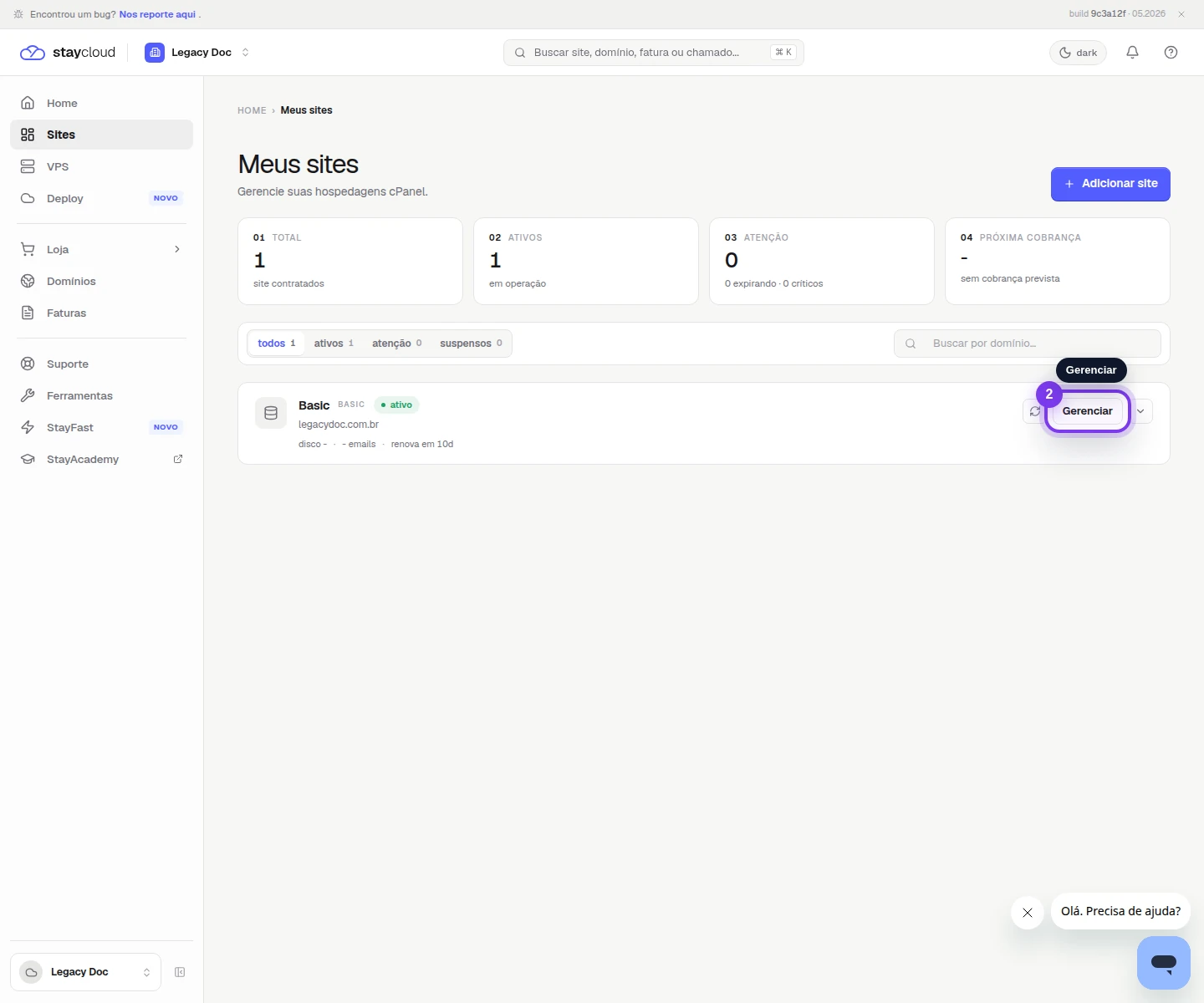This screenshot has width=1204, height=1003.
Task: Click the Legacy Doc building icon in header
Action: click(155, 53)
